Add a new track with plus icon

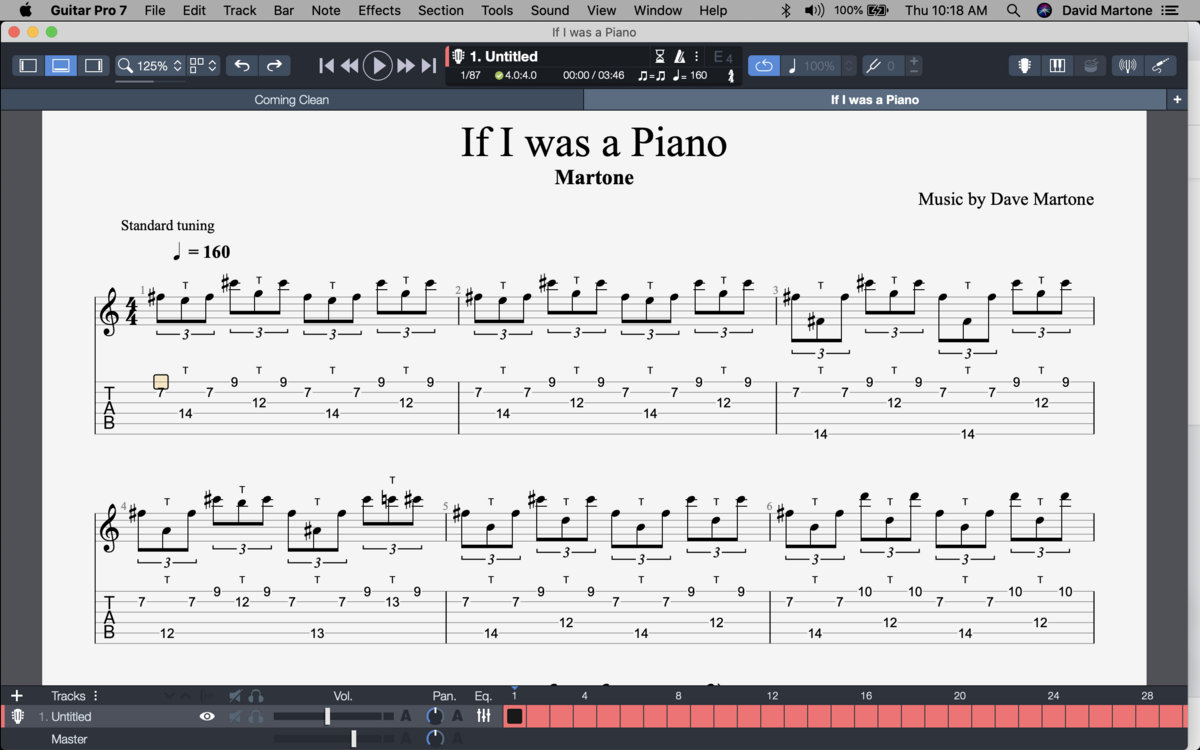(16, 696)
